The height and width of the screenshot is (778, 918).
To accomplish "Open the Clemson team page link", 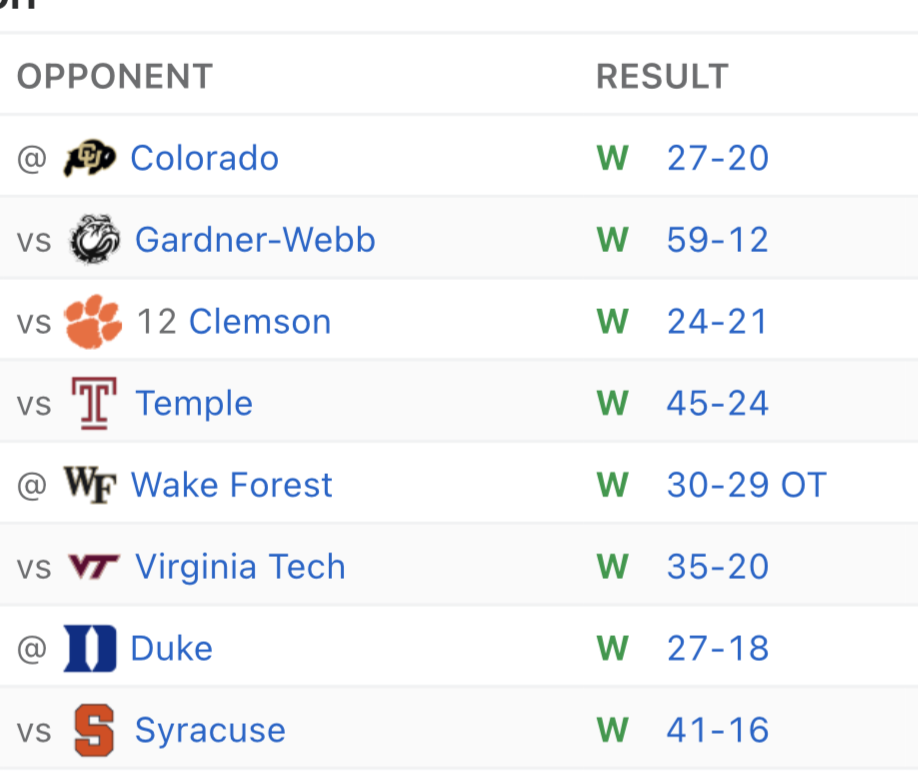I will coord(259,322).
